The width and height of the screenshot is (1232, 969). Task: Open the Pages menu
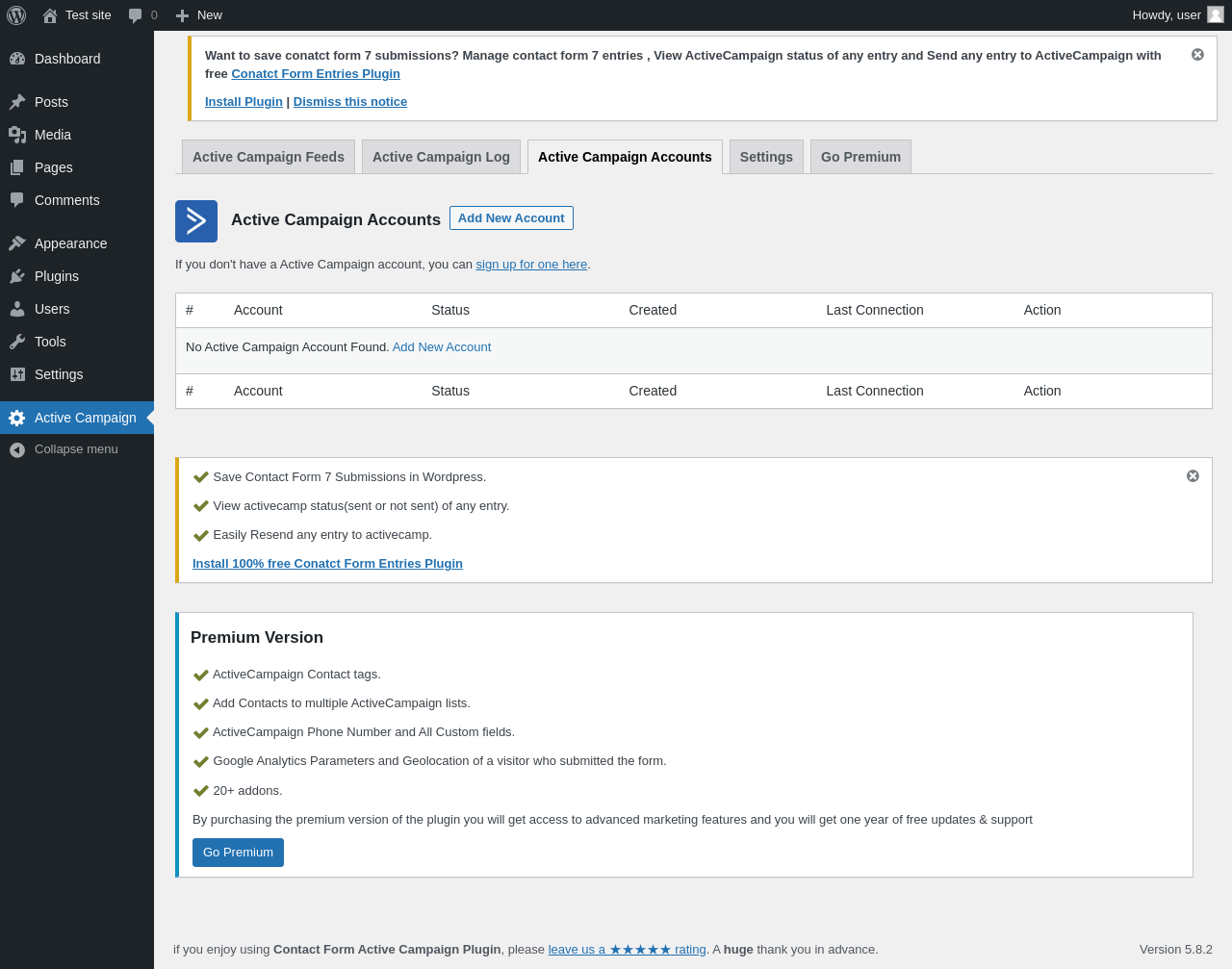tap(77, 167)
